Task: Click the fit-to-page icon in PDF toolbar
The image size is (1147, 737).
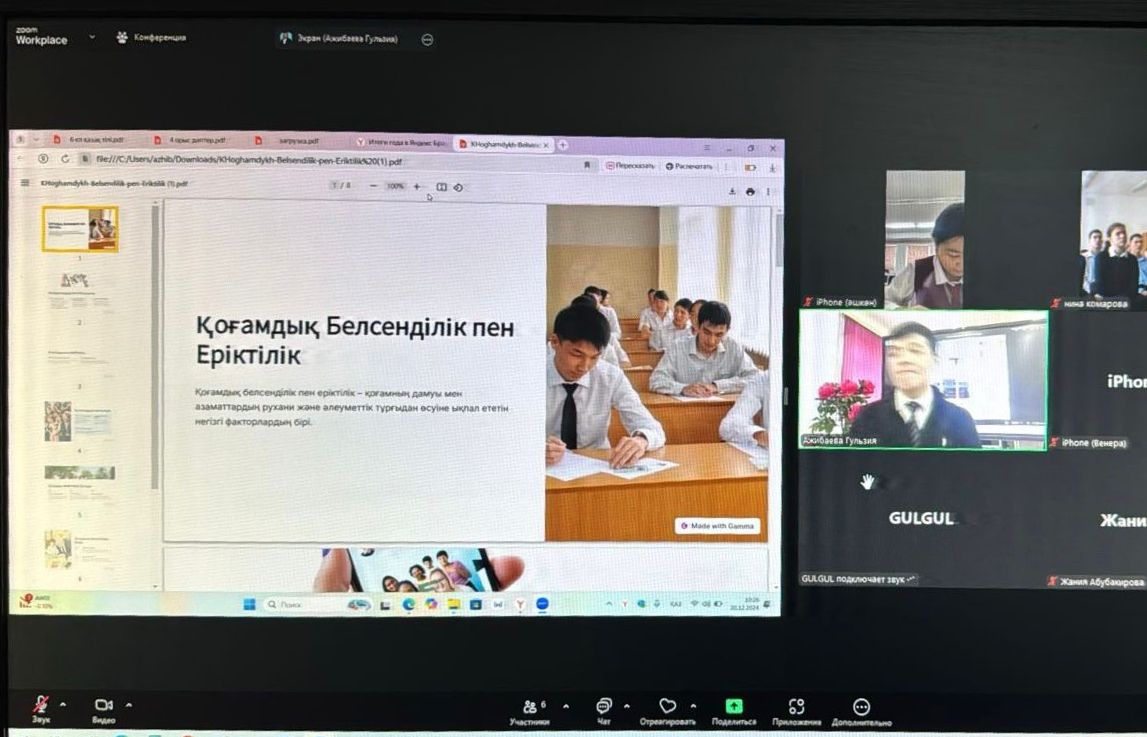Action: pyautogui.click(x=441, y=187)
